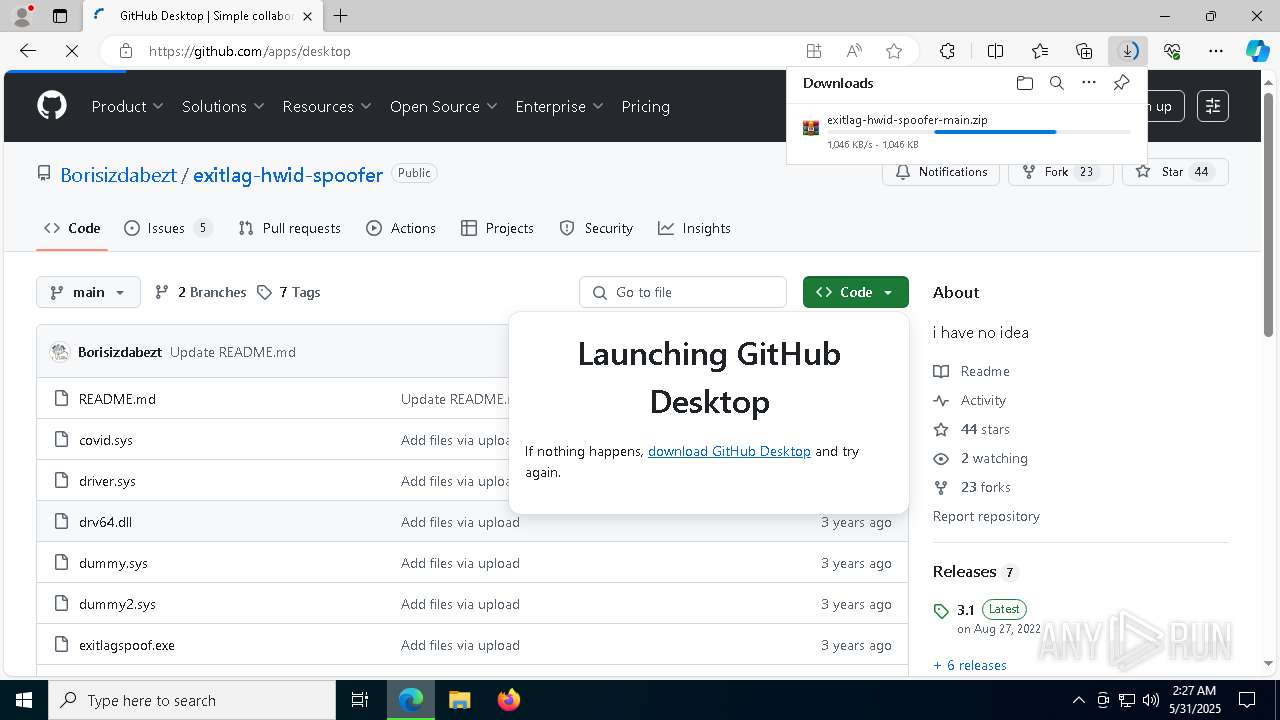Expand the Product navigation menu
This screenshot has height=720, width=1280.
point(127,106)
